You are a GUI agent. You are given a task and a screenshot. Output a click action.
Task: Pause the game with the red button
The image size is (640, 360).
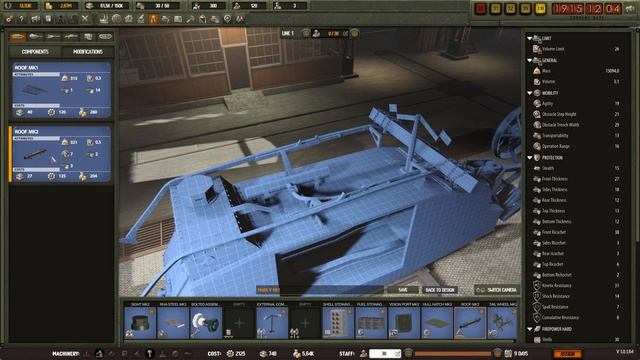point(480,9)
